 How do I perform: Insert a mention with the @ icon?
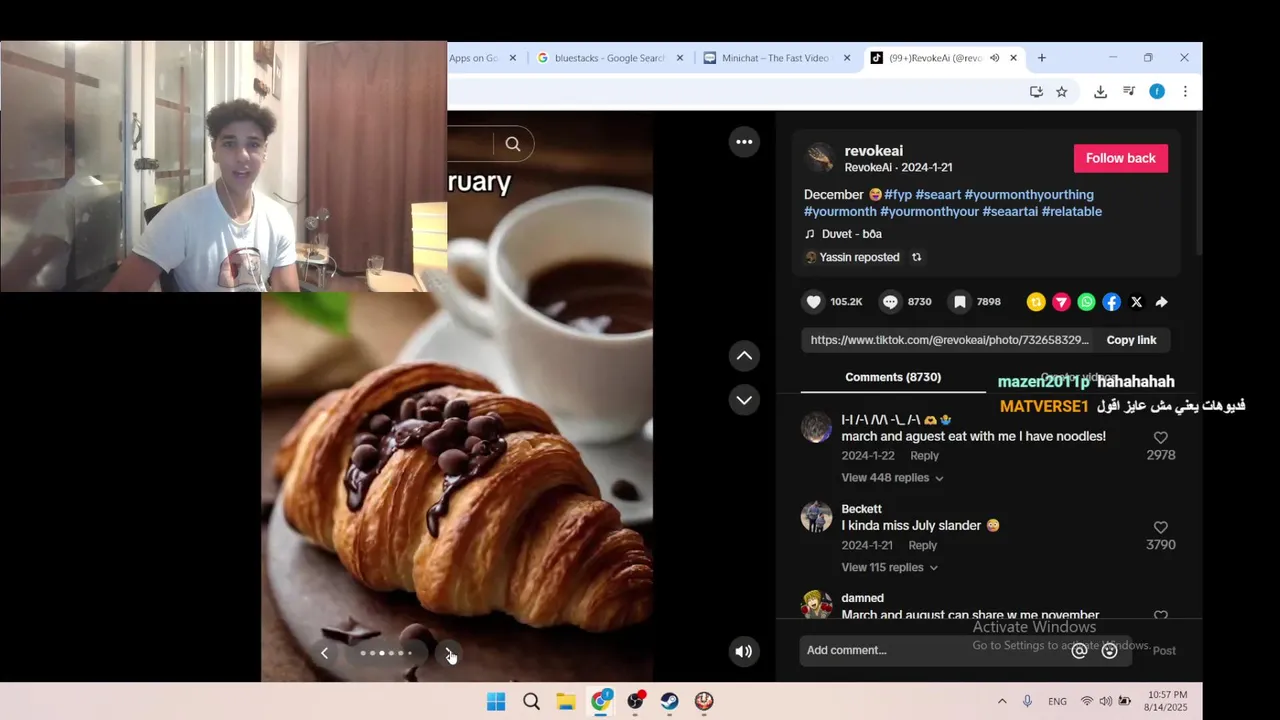point(1079,651)
